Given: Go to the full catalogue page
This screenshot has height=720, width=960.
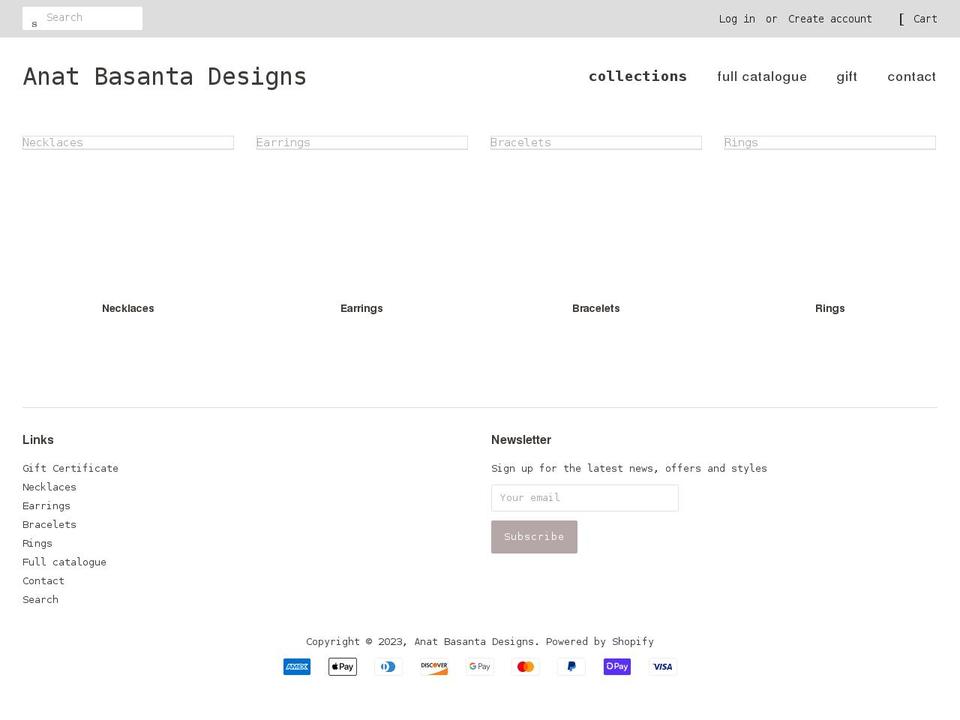Looking at the screenshot, I should 761,77.
